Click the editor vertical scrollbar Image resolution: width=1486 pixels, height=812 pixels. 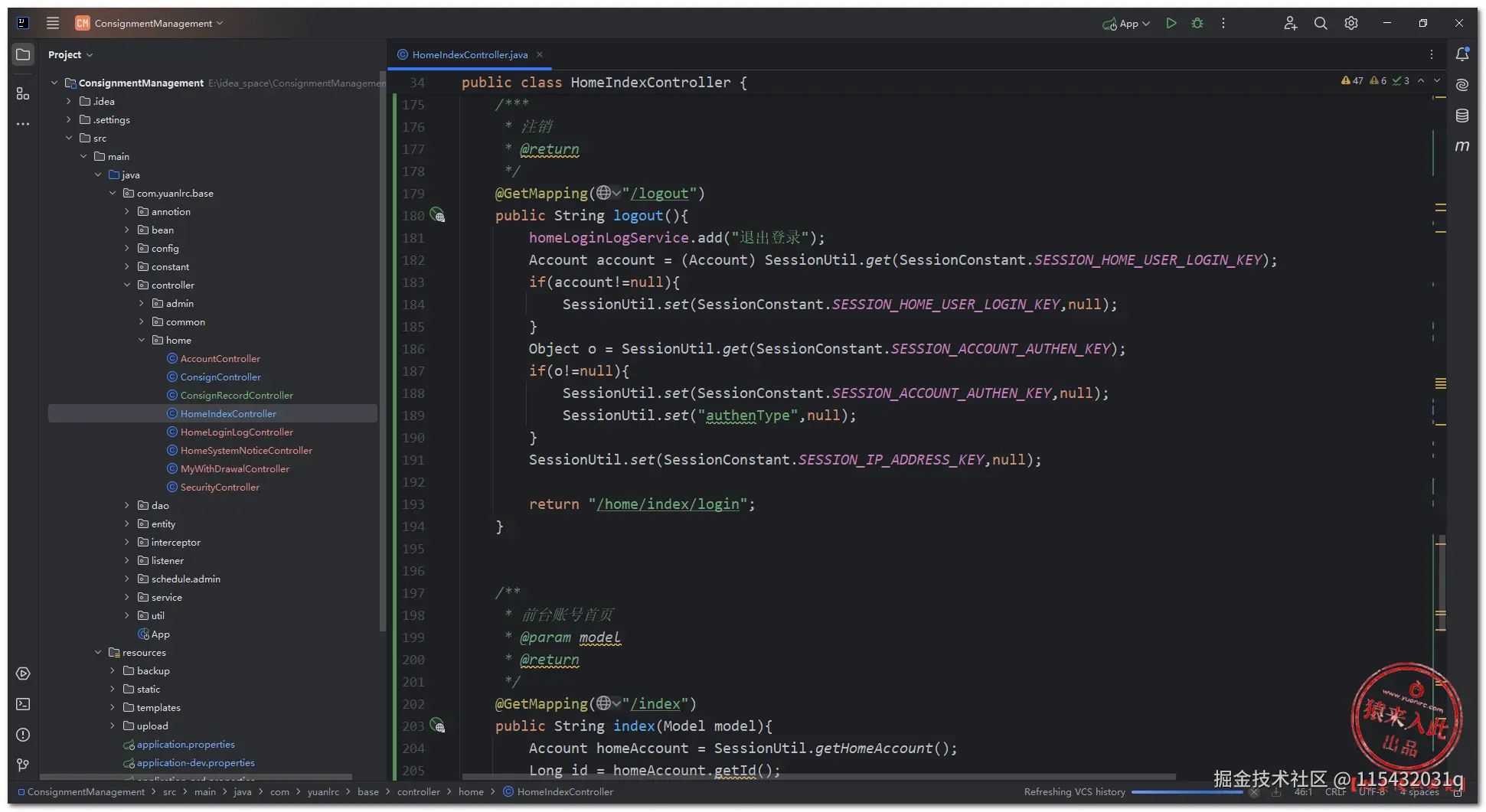(1441, 582)
